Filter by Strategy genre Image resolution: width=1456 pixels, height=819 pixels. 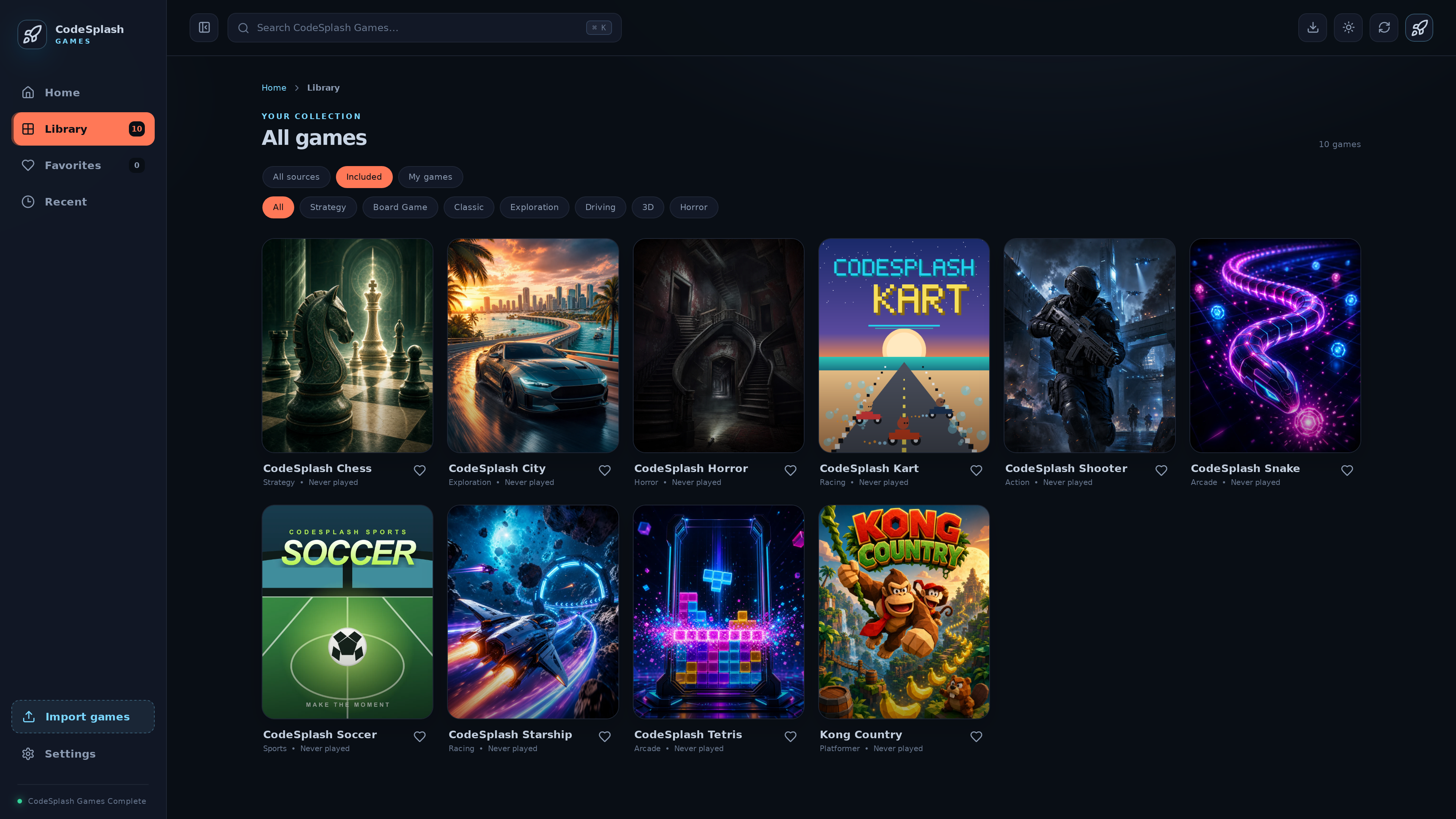coord(328,207)
